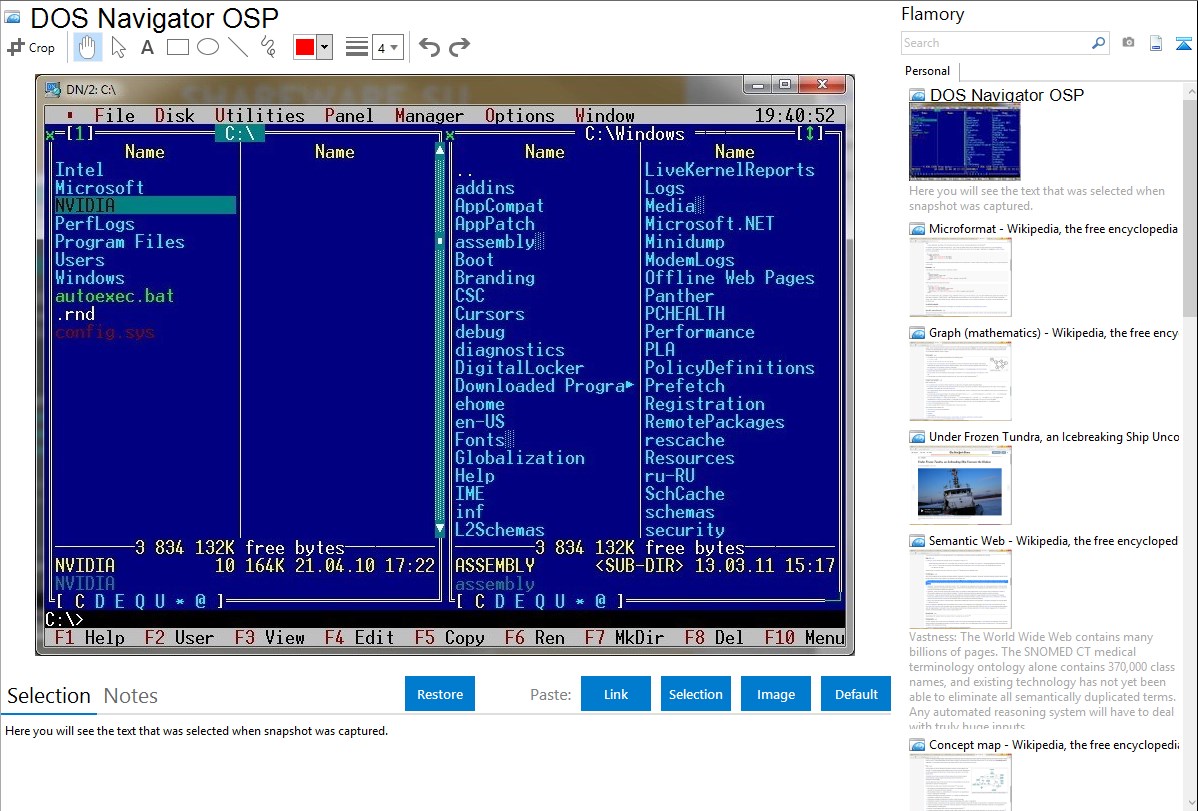
Task: Select the ellipse shape tool
Action: tap(208, 47)
